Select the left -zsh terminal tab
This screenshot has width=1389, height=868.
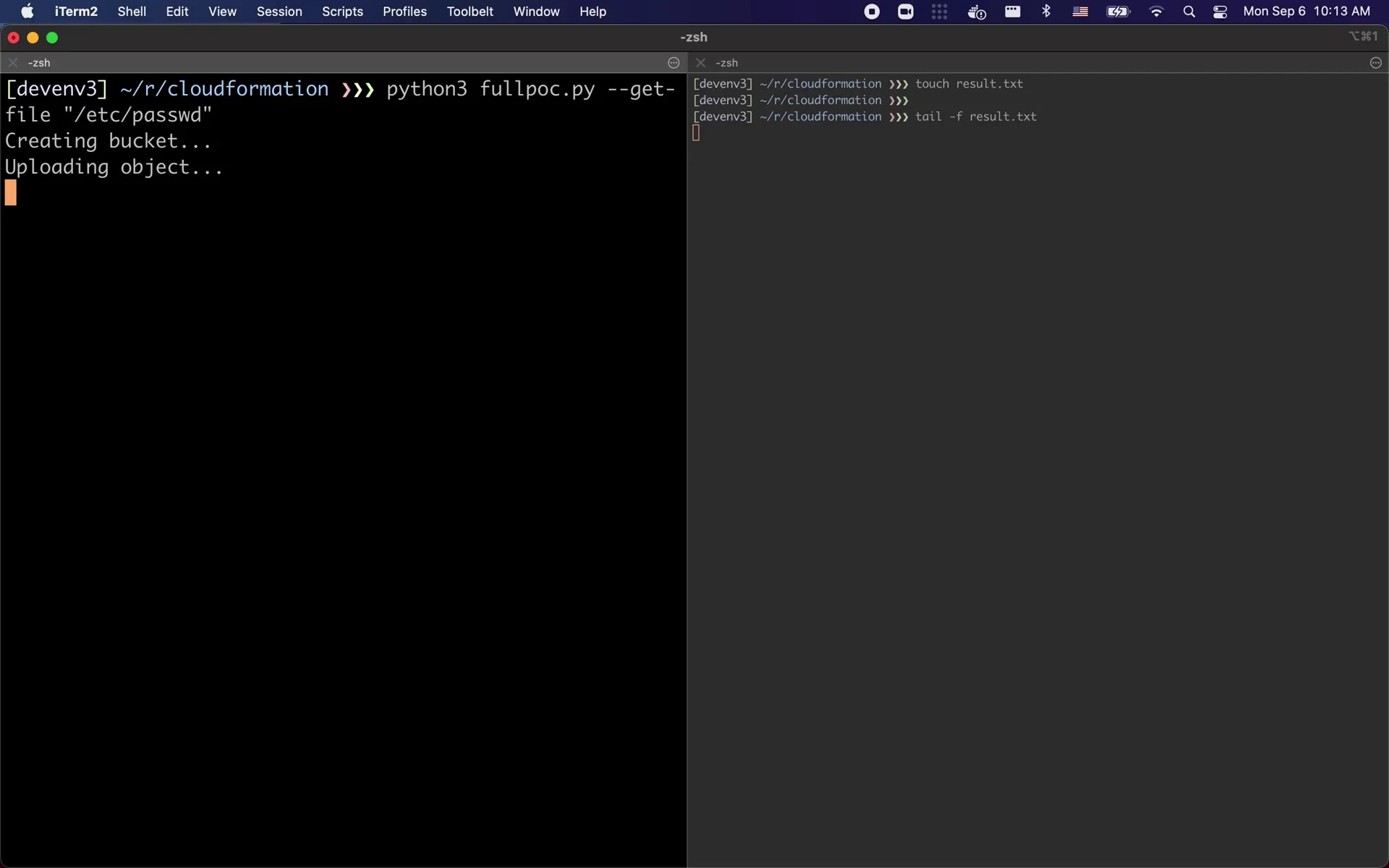coord(40,62)
